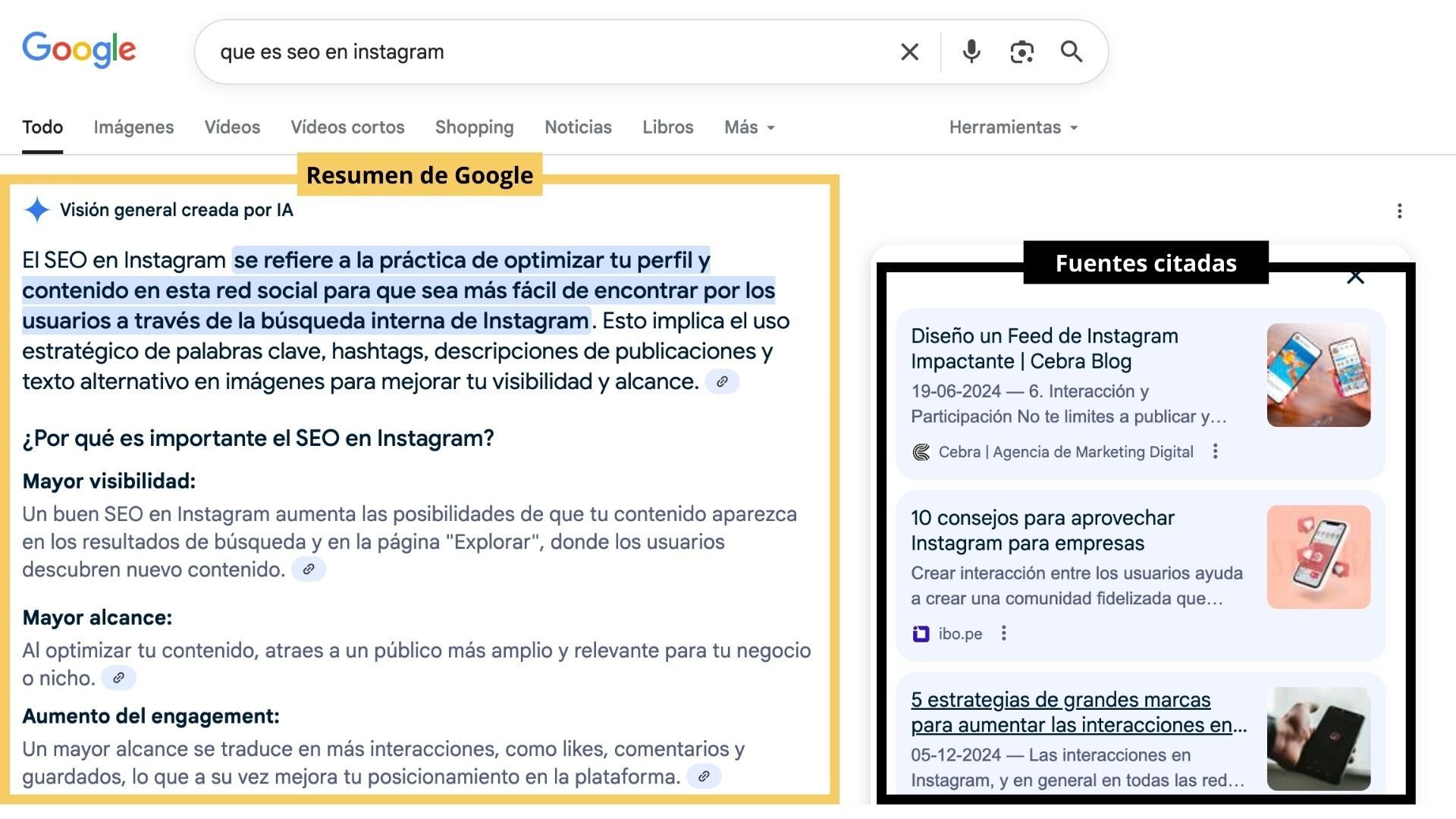Open three-dot menu for ibo.pe source

click(1003, 633)
